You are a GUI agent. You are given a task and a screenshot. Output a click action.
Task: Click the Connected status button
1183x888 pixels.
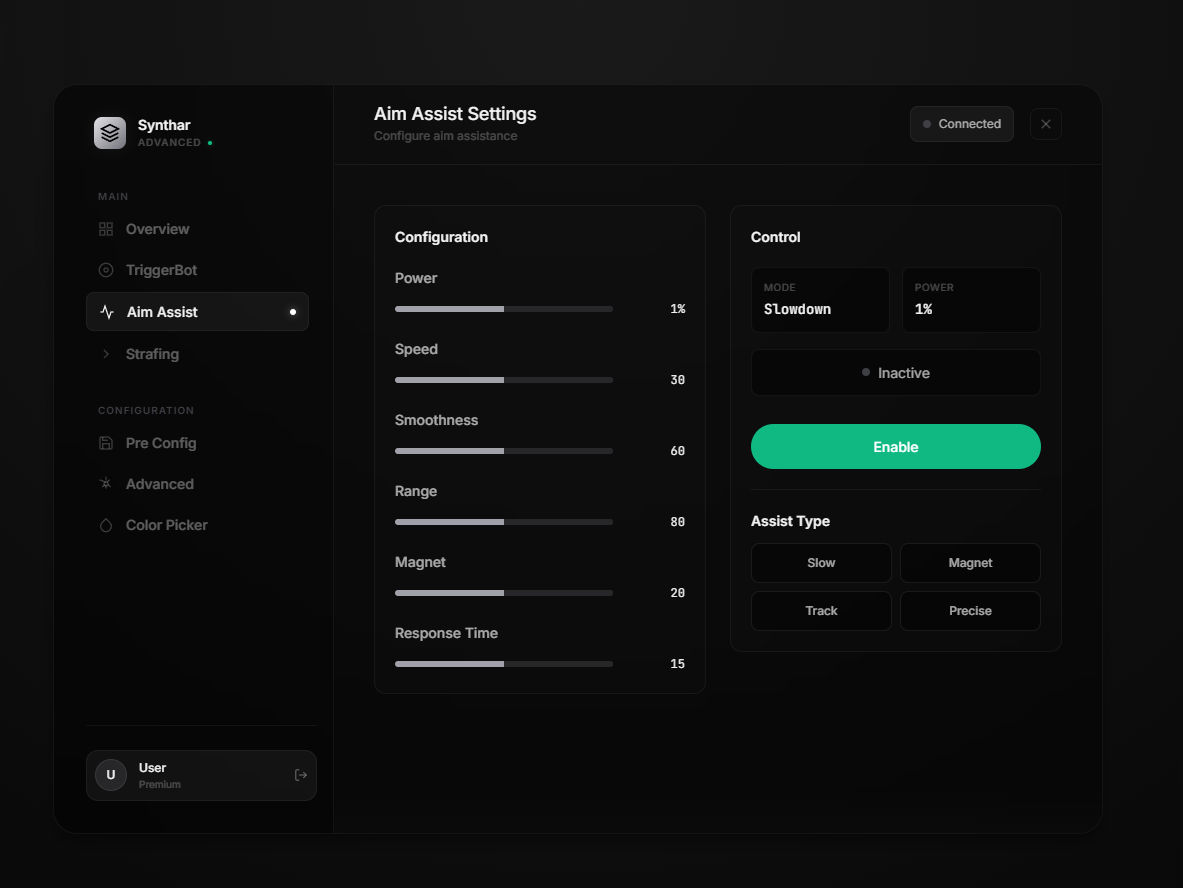click(x=961, y=123)
